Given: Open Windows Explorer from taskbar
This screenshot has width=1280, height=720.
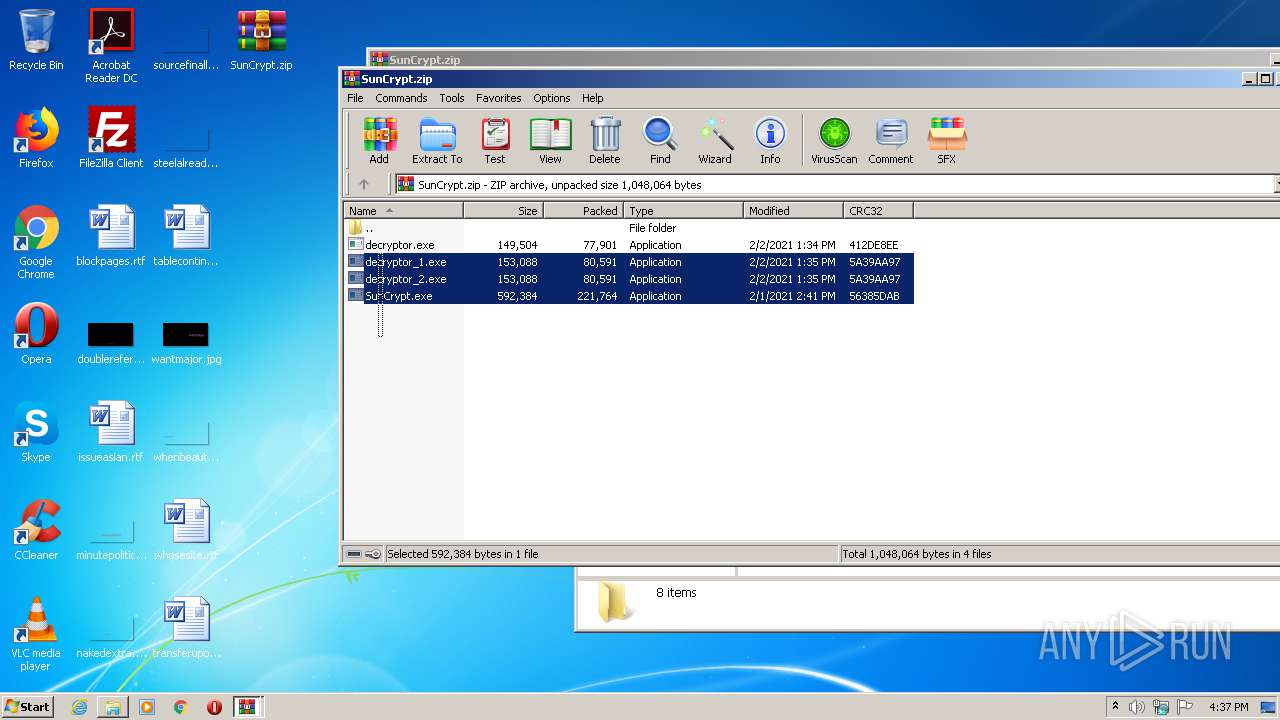Looking at the screenshot, I should coord(113,707).
